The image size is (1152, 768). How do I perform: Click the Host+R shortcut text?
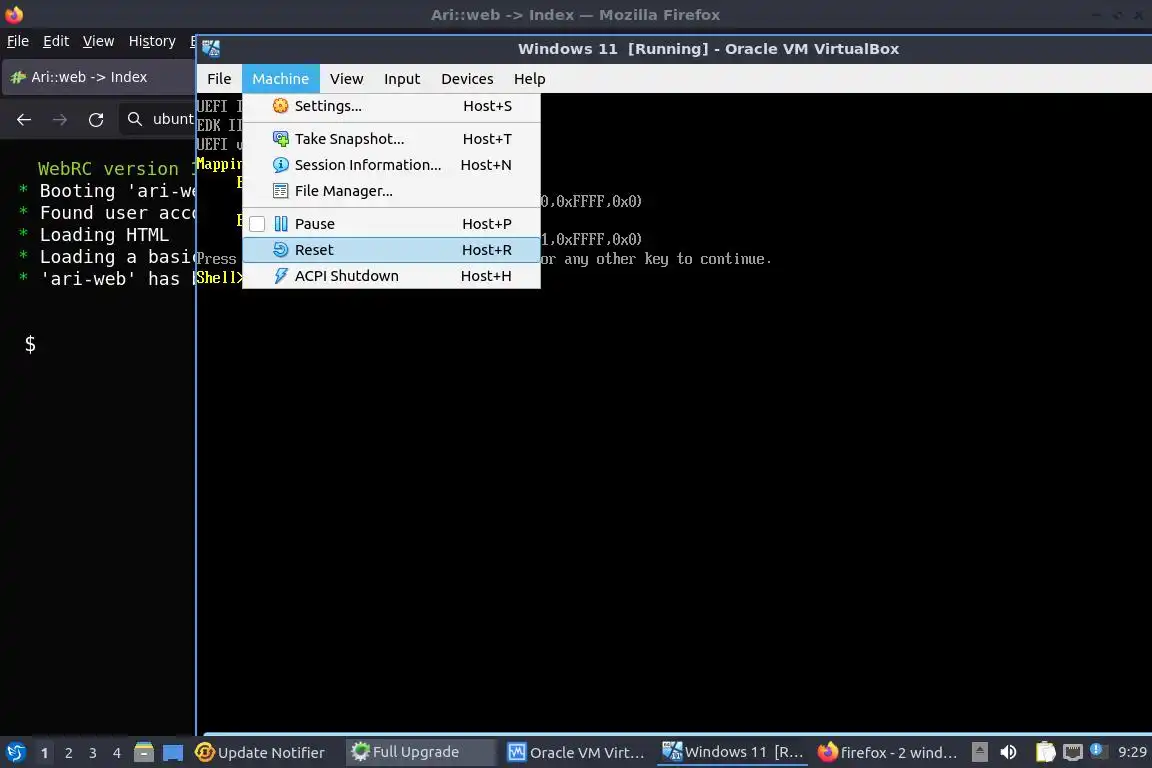[x=486, y=250]
